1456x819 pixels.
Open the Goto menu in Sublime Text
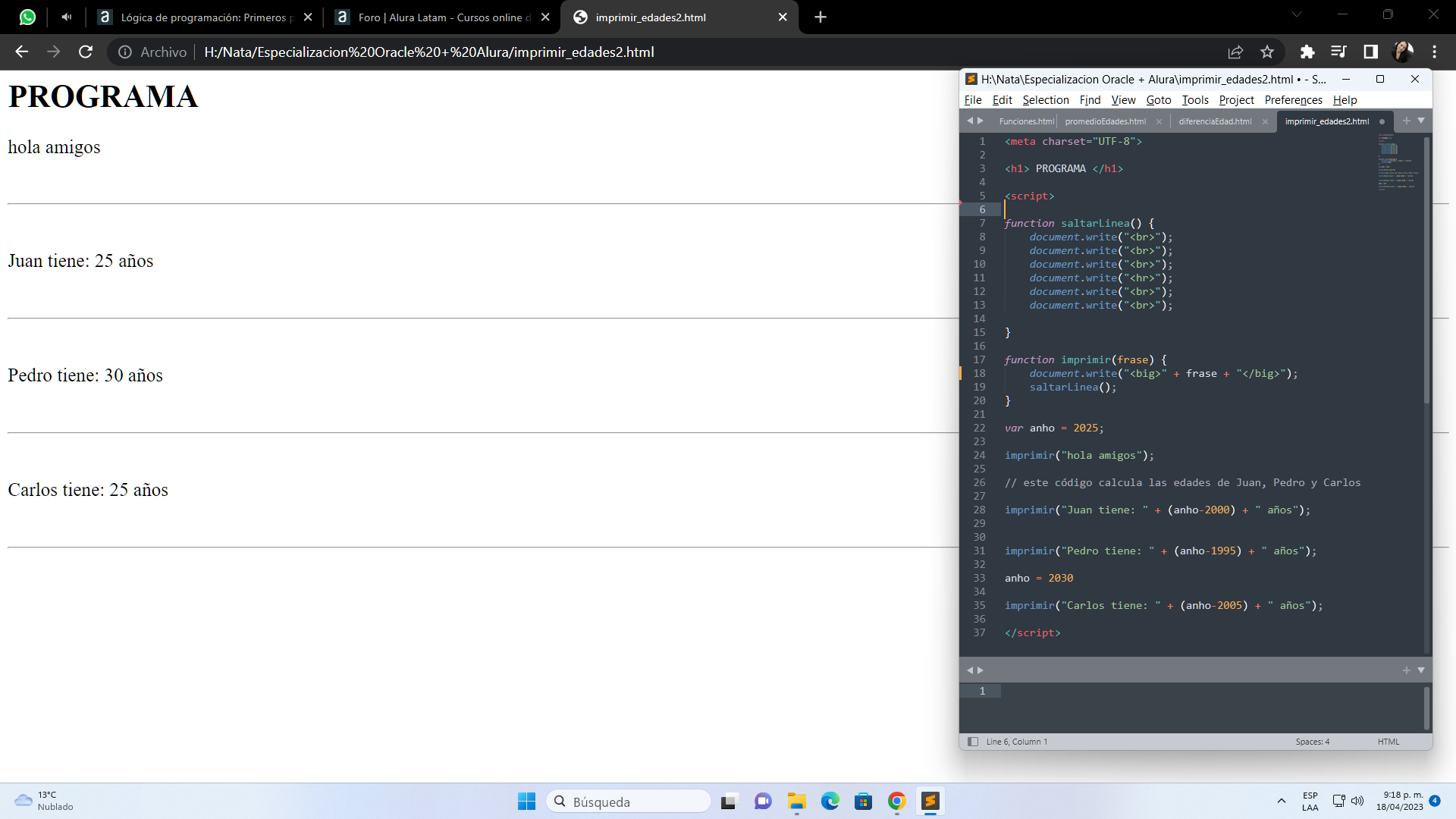point(1159,100)
